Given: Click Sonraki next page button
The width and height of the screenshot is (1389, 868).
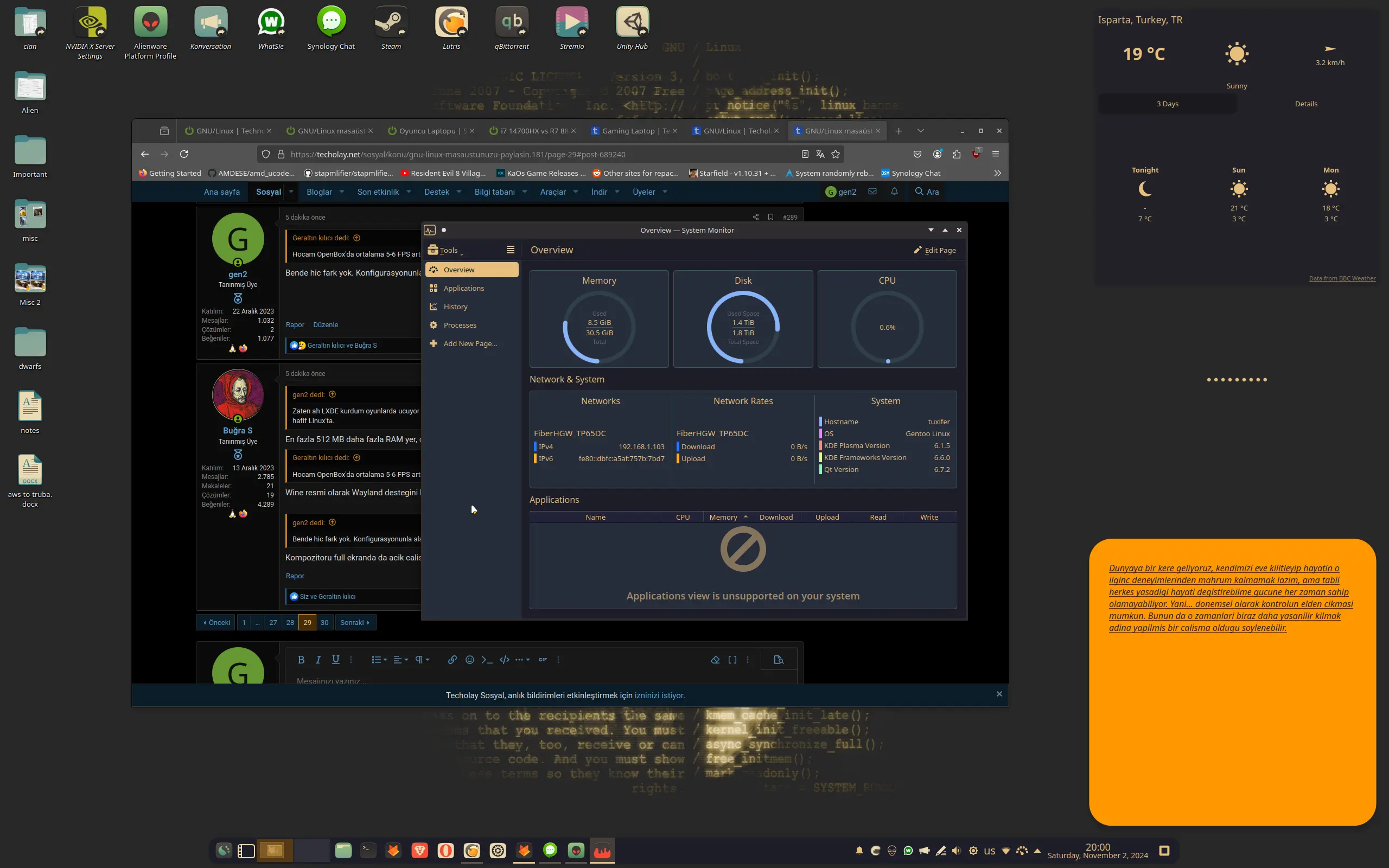Looking at the screenshot, I should [355, 622].
